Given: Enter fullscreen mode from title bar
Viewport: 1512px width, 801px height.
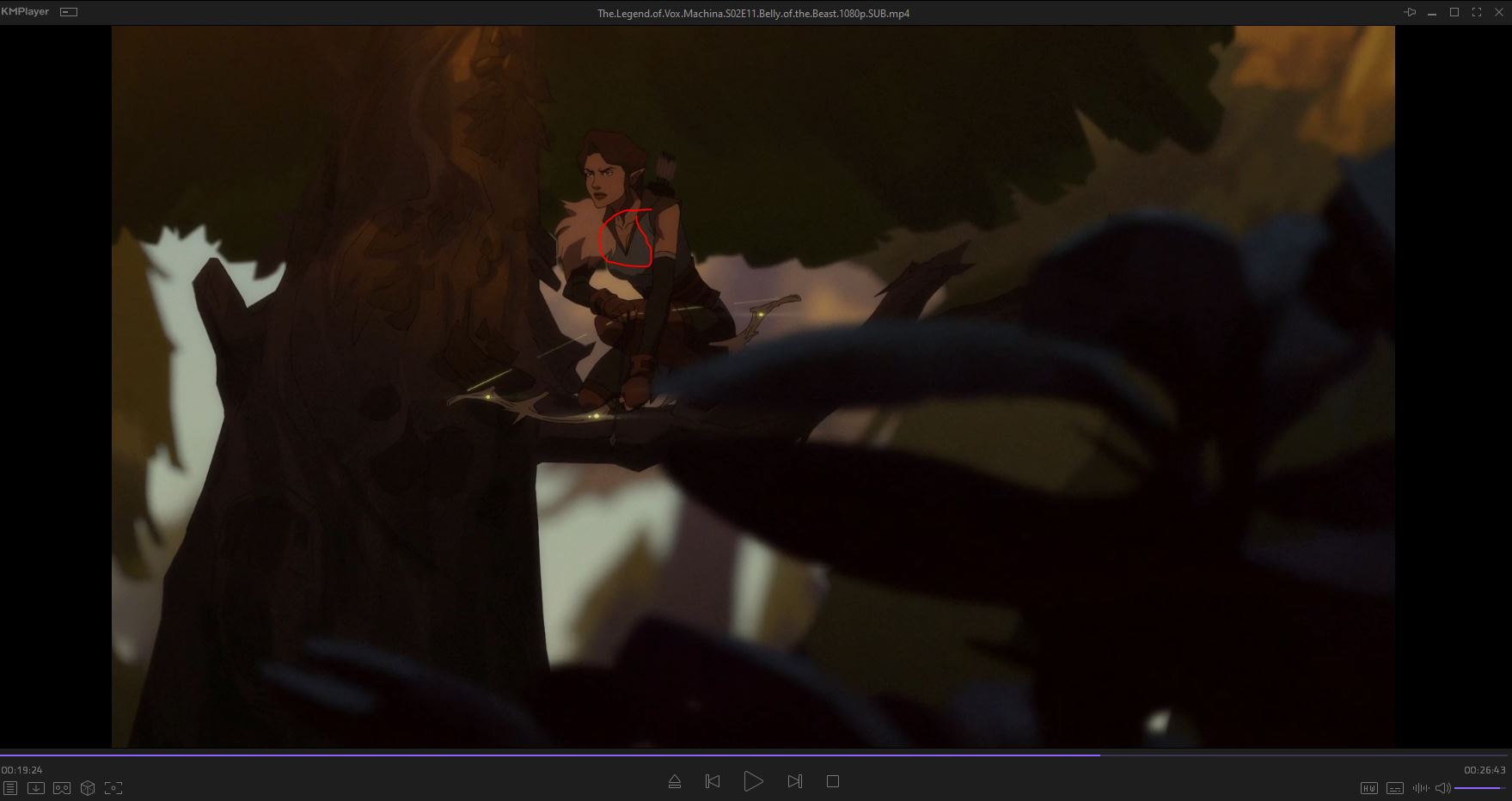Looking at the screenshot, I should pyautogui.click(x=1477, y=12).
